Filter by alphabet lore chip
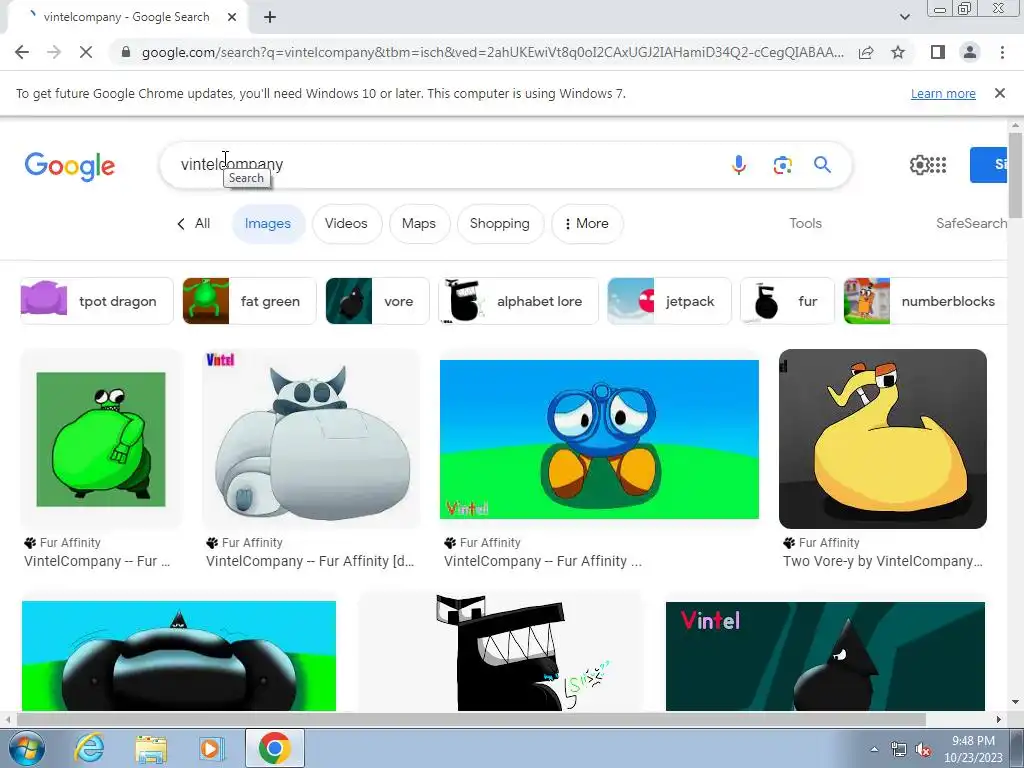This screenshot has height=768, width=1024. 519,301
